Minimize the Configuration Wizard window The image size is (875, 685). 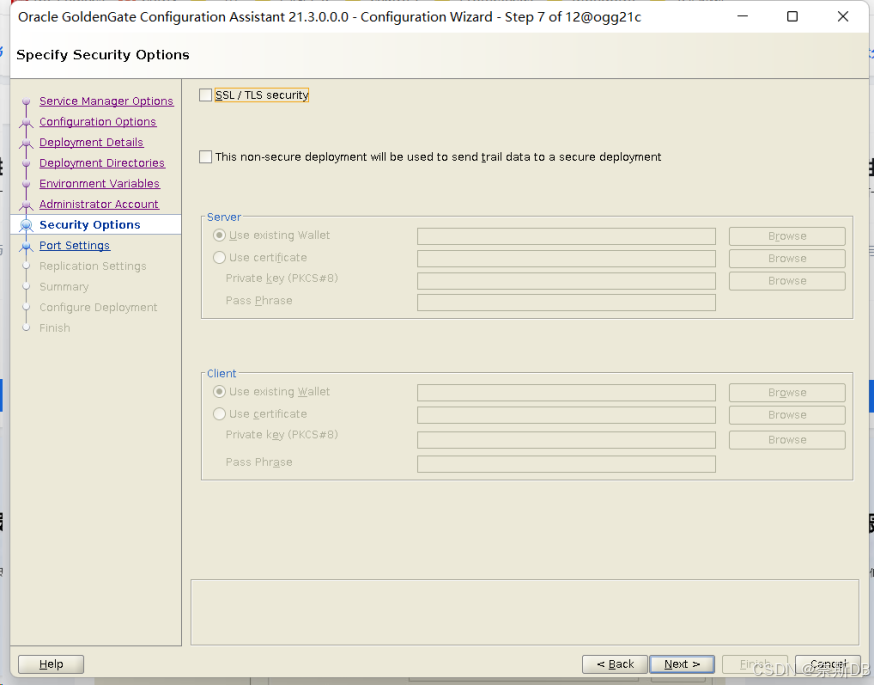click(x=742, y=17)
